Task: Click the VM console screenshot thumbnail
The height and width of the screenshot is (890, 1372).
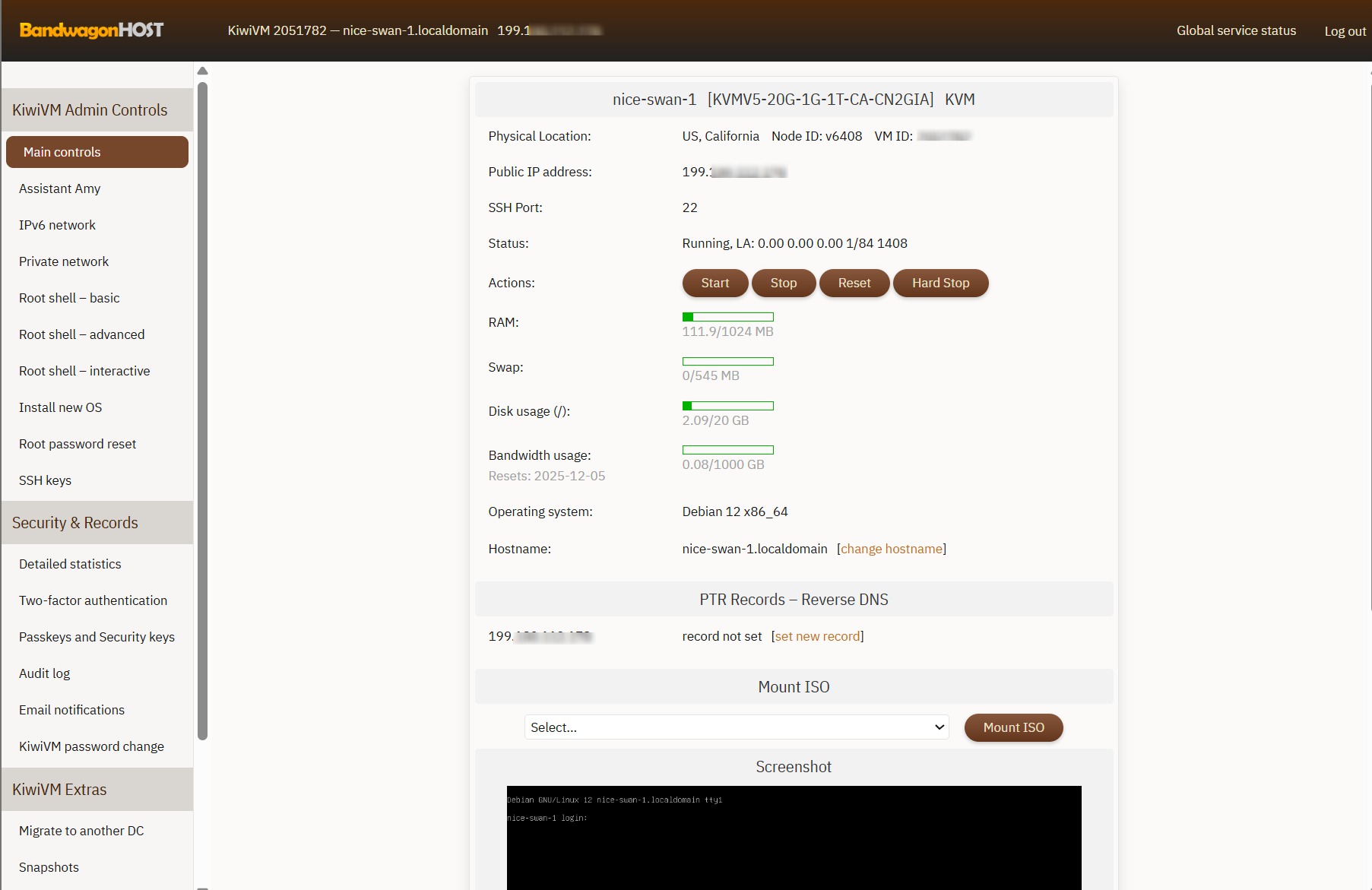Action: [794, 837]
